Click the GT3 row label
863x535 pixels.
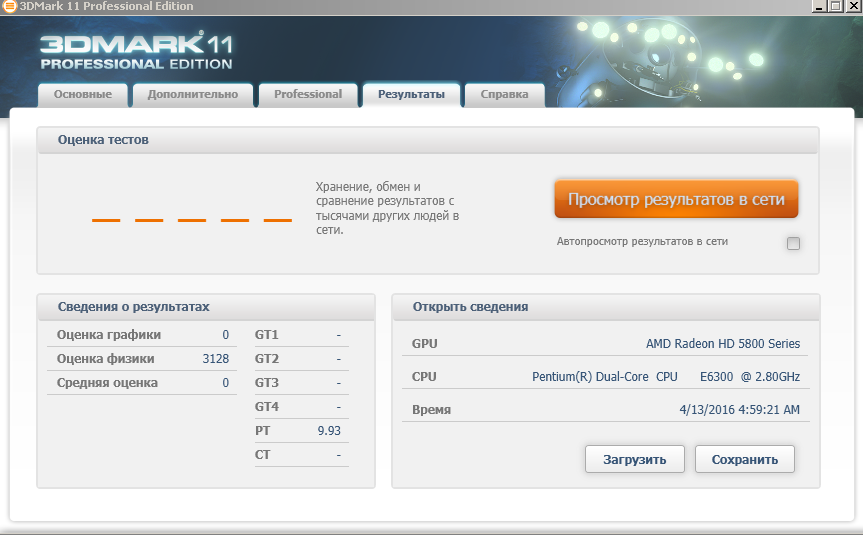pos(267,383)
